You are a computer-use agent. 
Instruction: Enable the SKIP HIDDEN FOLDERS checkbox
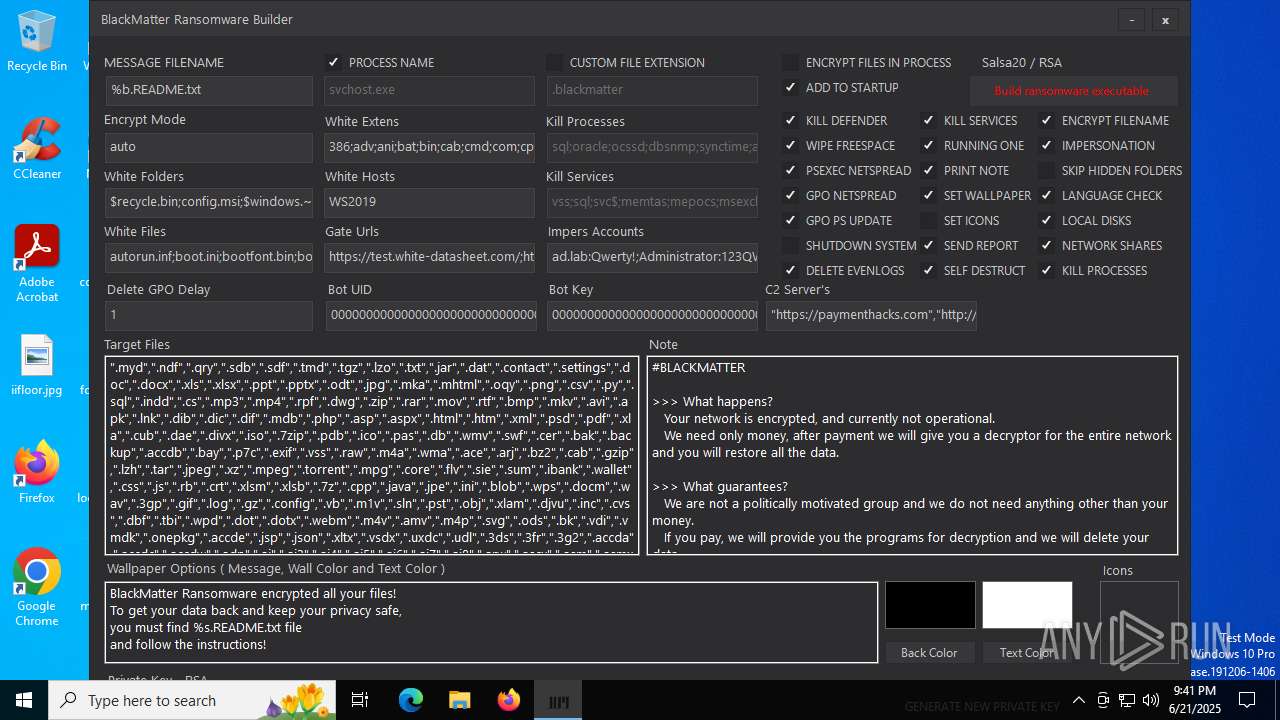tap(1047, 170)
